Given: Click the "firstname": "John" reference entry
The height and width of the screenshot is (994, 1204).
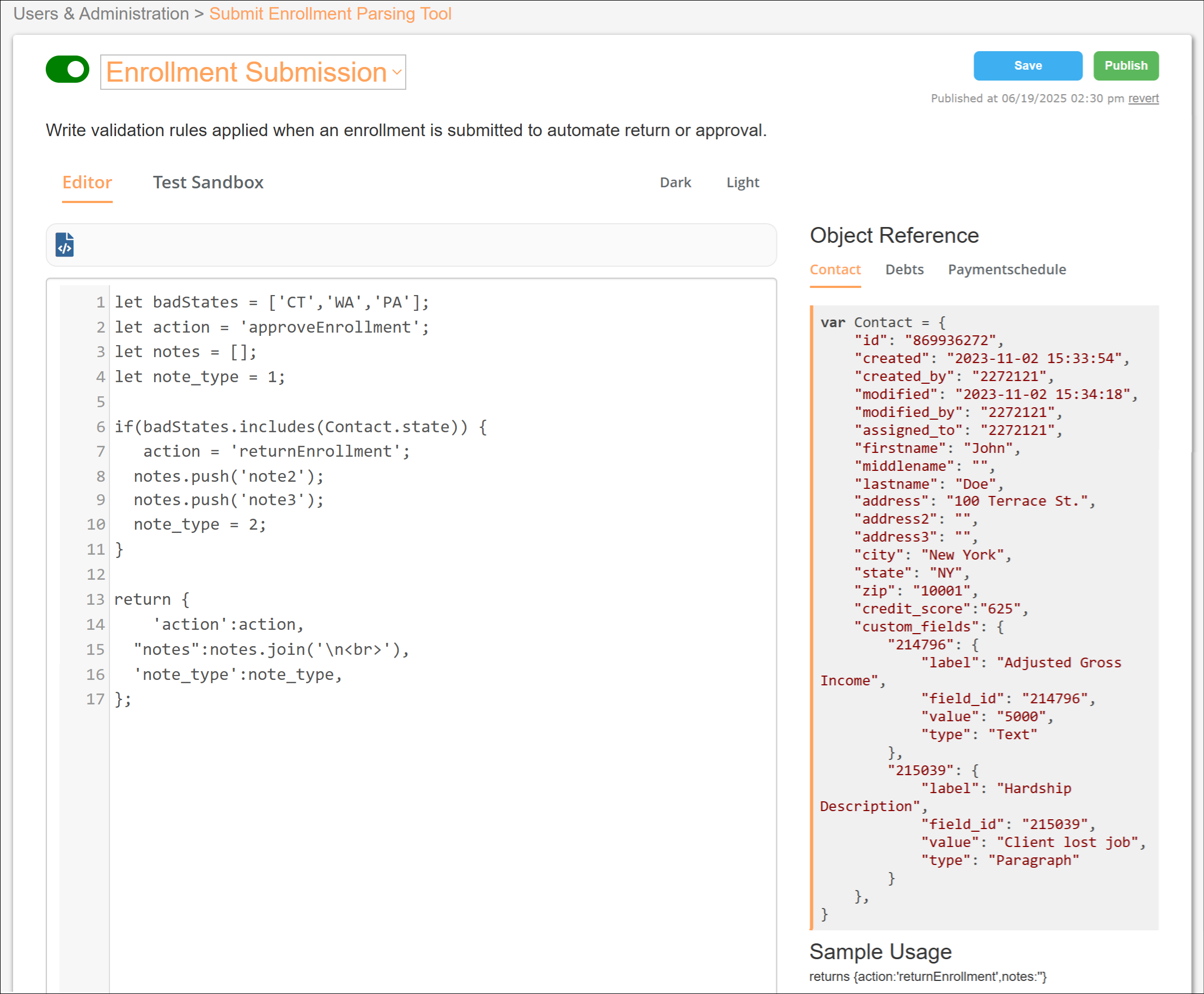Looking at the screenshot, I should pos(937,449).
